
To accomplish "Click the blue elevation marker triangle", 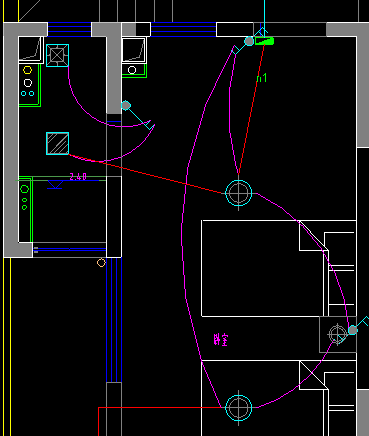I will coord(55,184).
